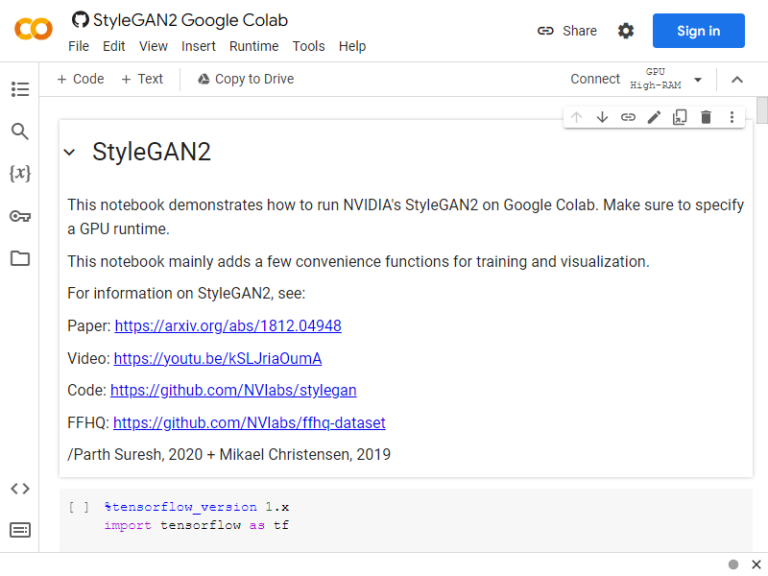
Task: Copy link to cell icon
Action: point(628,117)
